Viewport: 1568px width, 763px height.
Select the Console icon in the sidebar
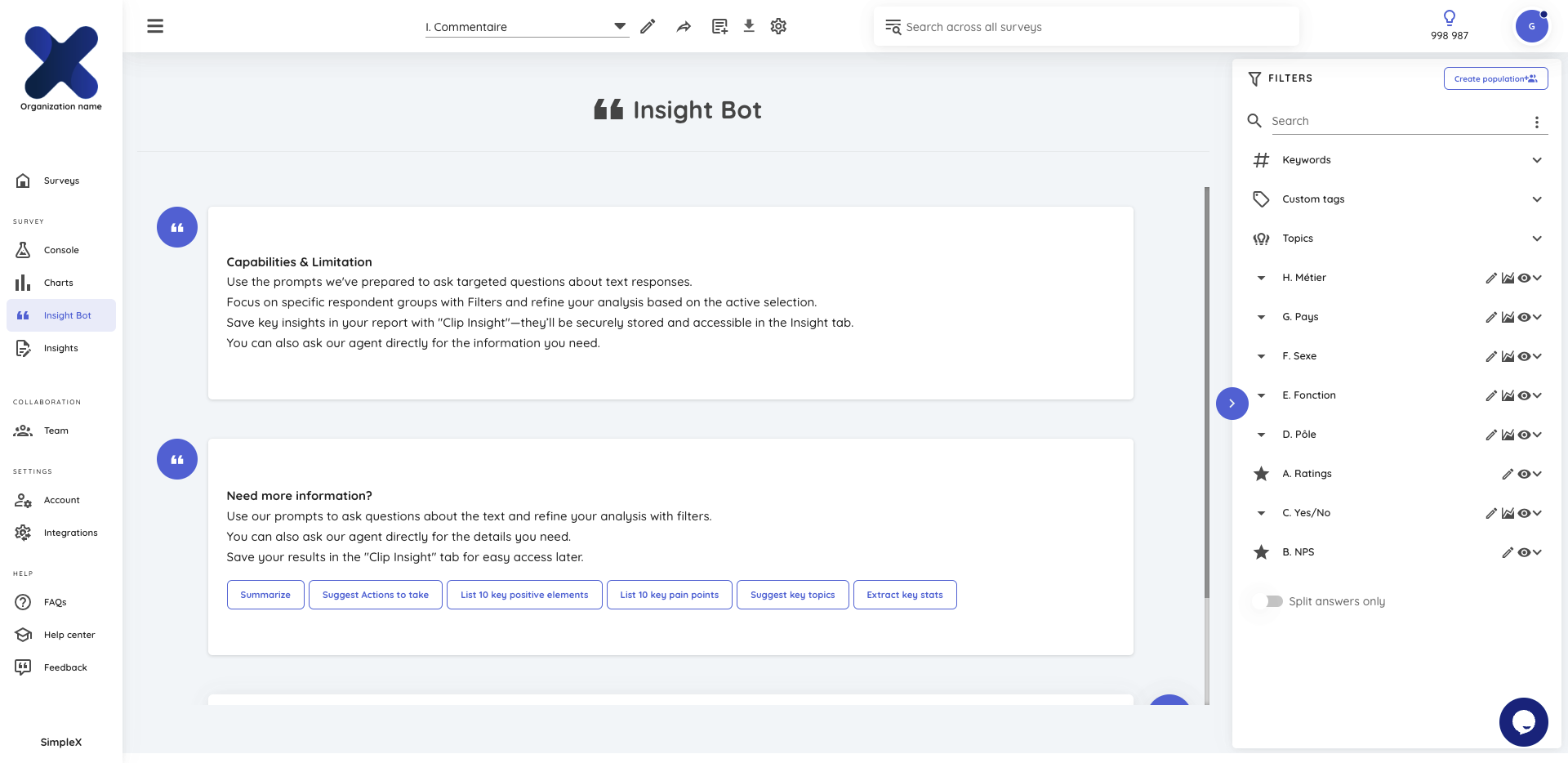(x=61, y=250)
